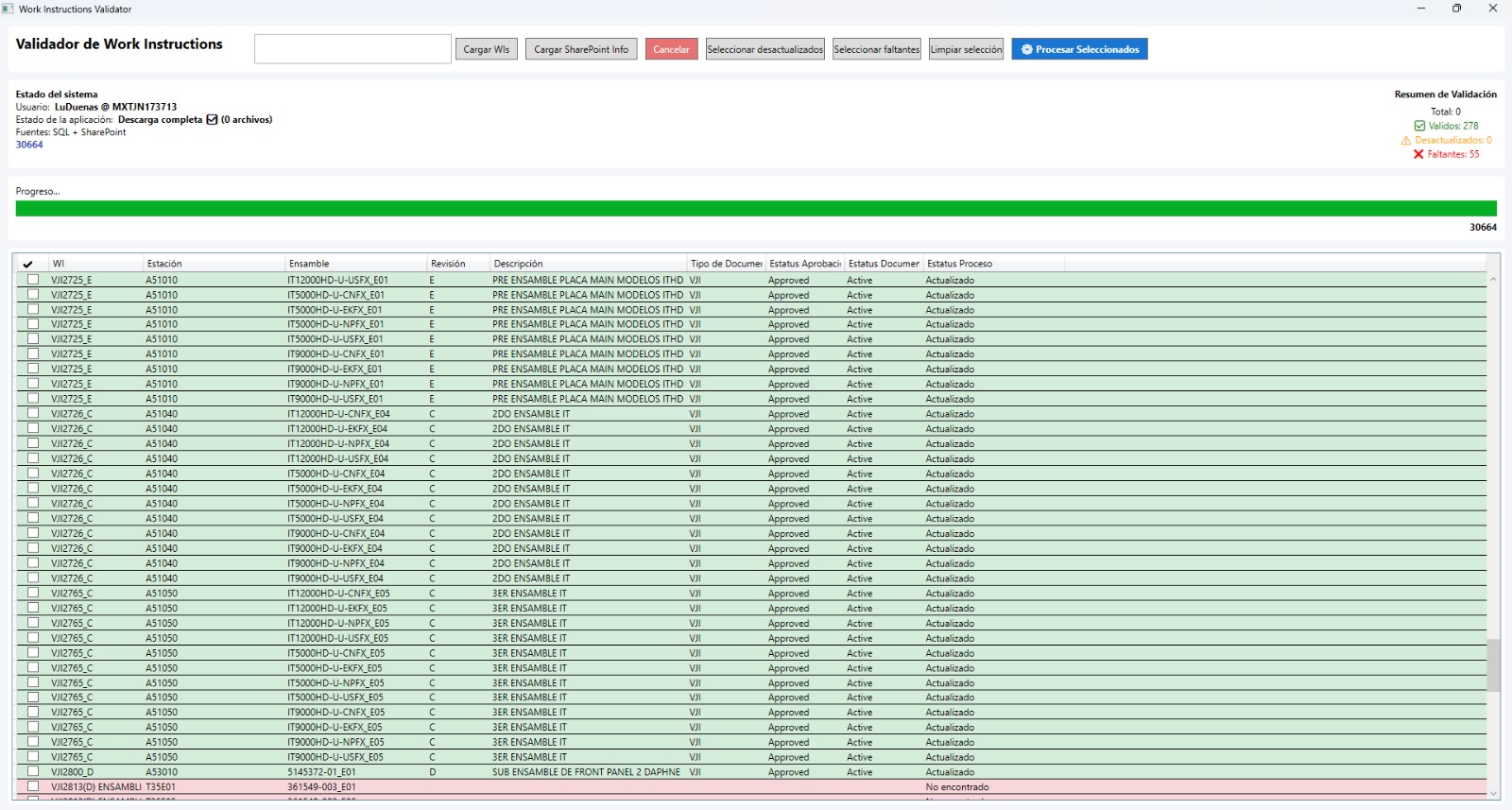The height and width of the screenshot is (810, 1512).
Task: Sort by Estación column header
Action: (x=214, y=264)
